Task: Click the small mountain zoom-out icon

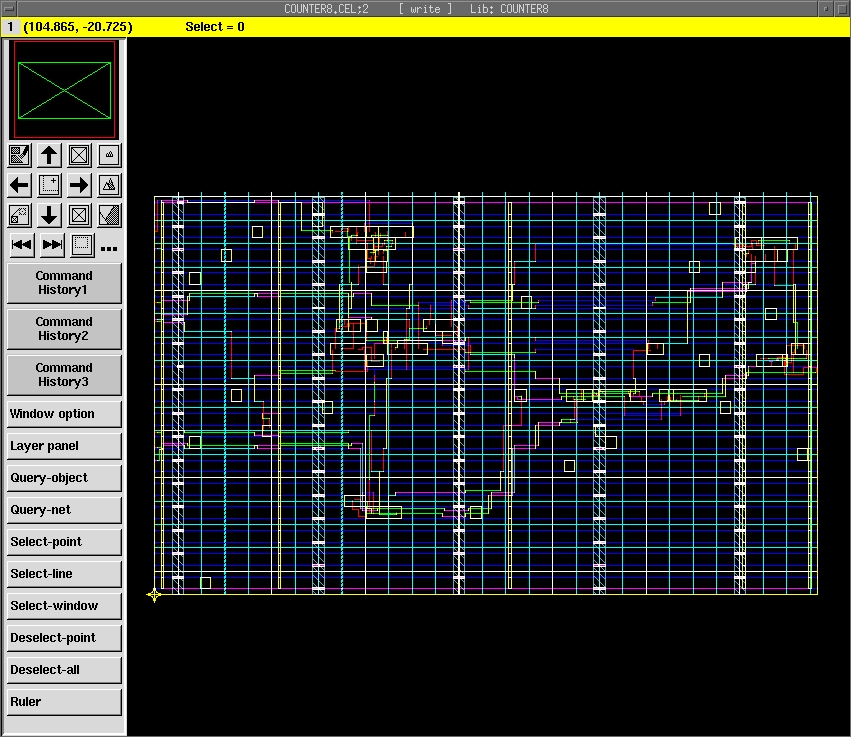Action: 109,155
